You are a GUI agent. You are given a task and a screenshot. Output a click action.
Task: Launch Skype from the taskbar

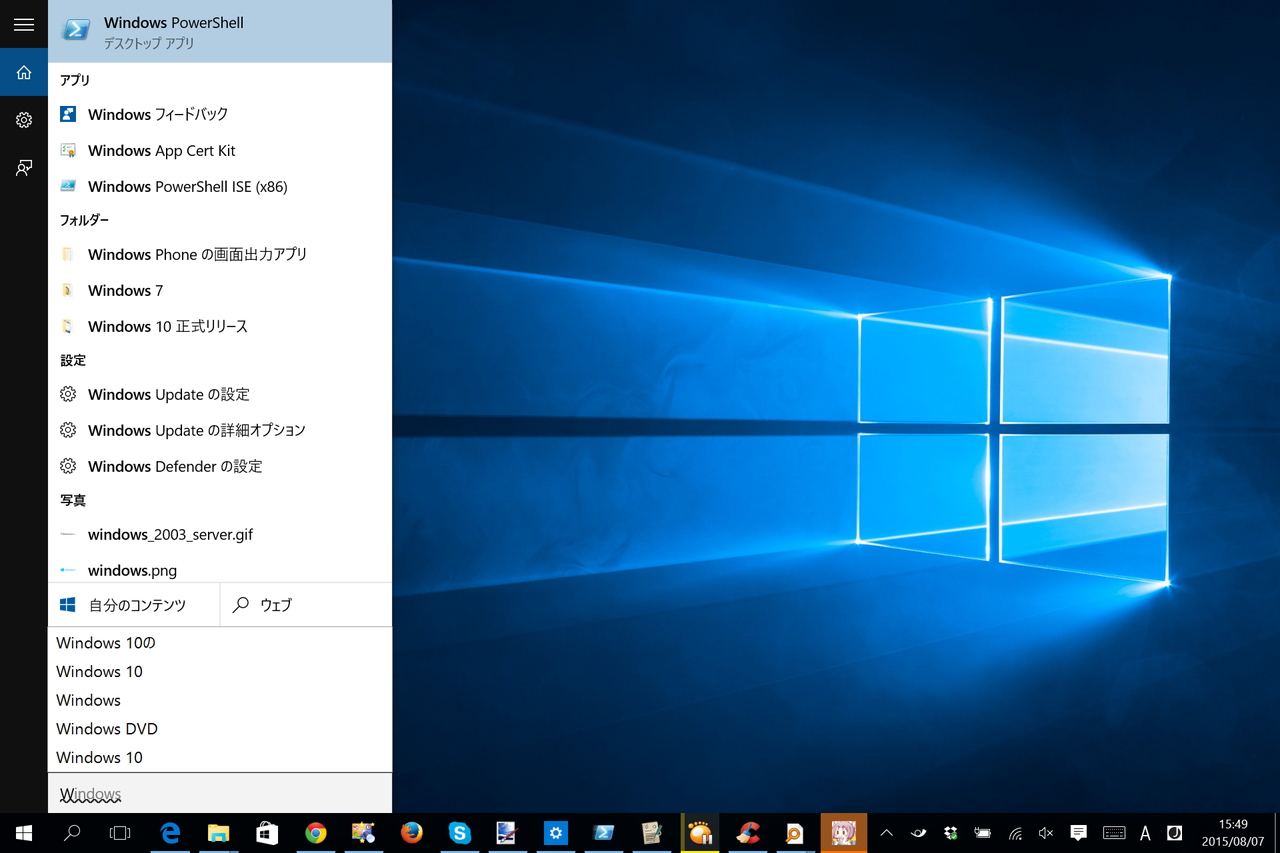pyautogui.click(x=459, y=832)
